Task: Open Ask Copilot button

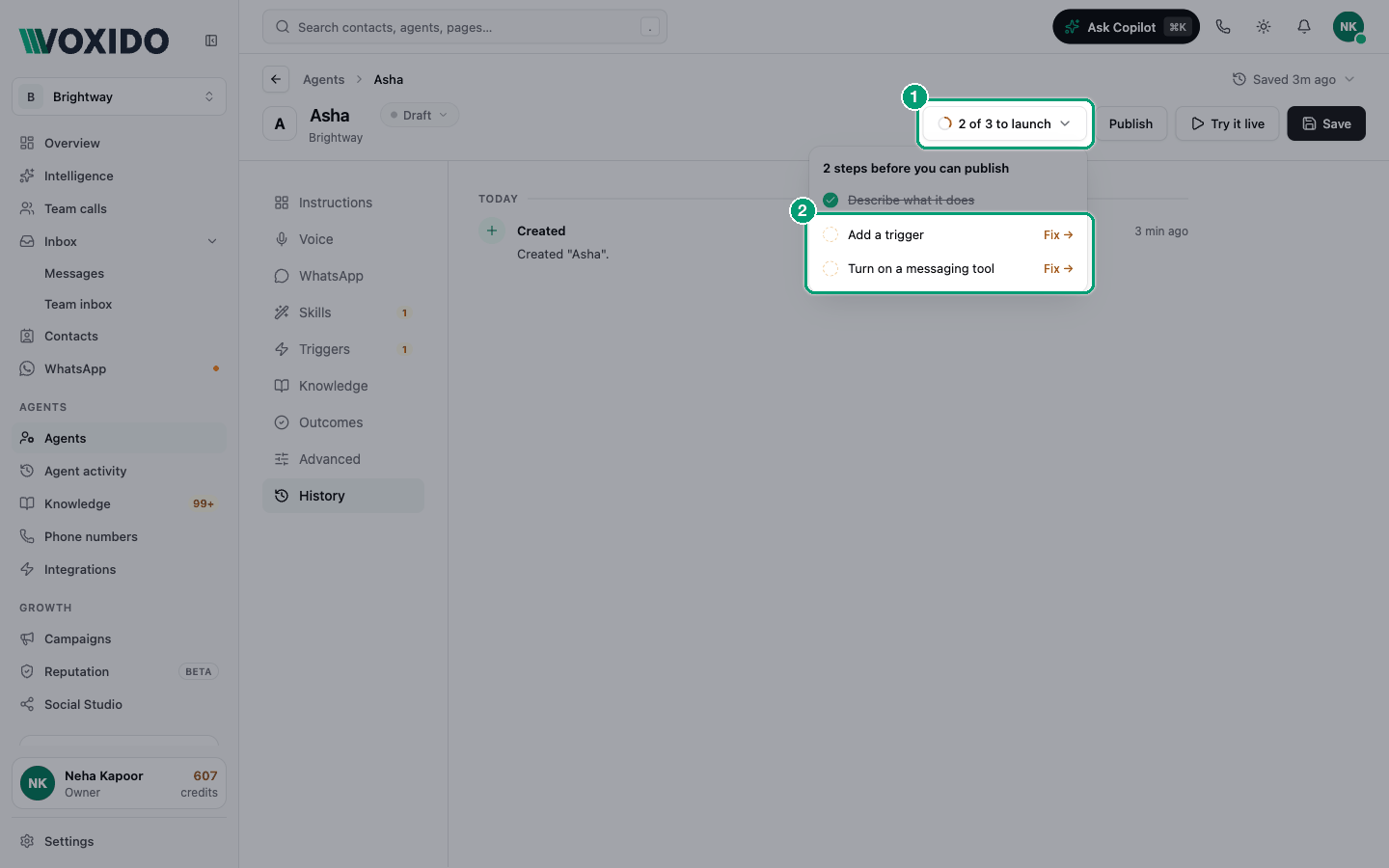Action: pos(1126,27)
